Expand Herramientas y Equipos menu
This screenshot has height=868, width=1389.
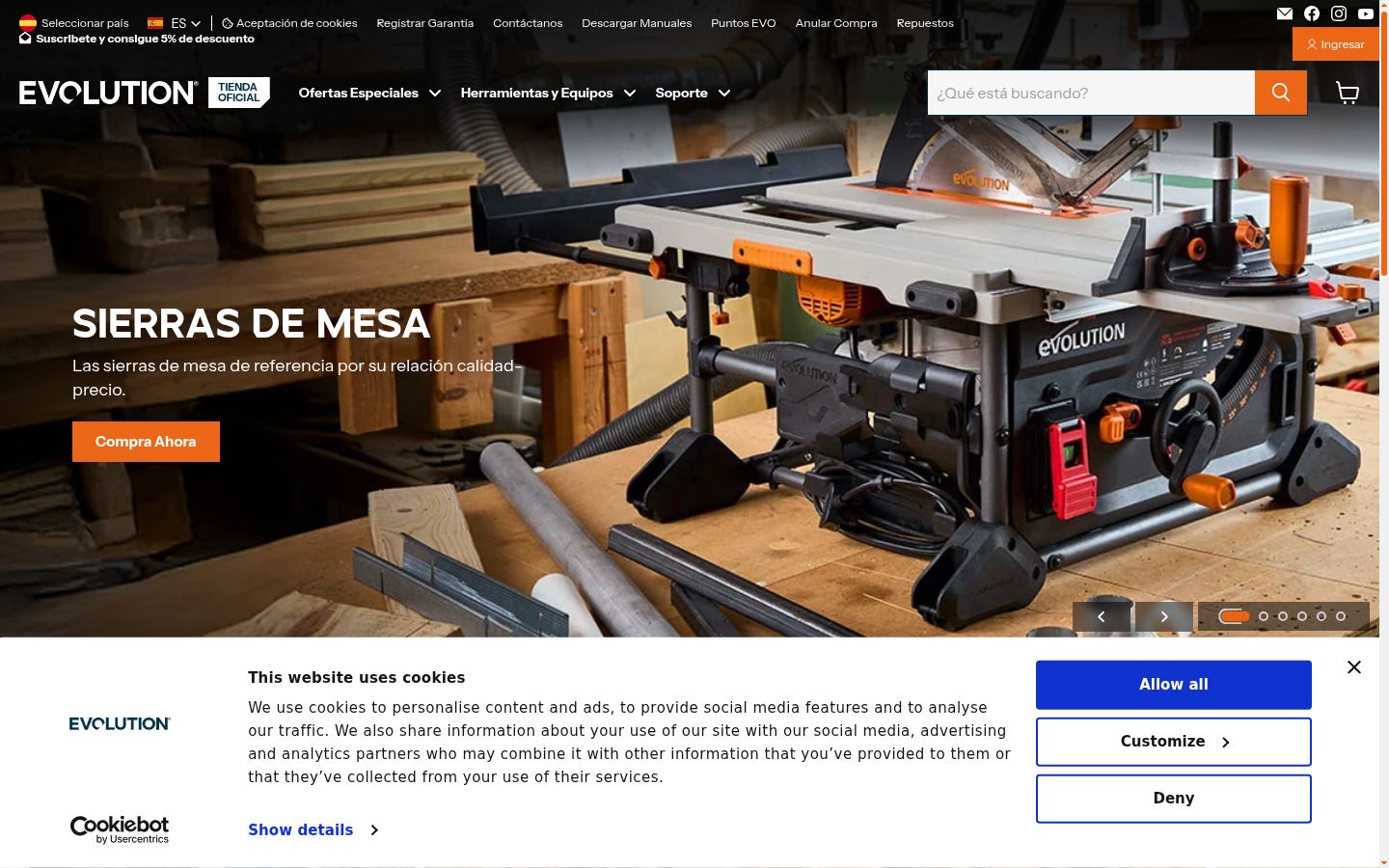click(548, 93)
